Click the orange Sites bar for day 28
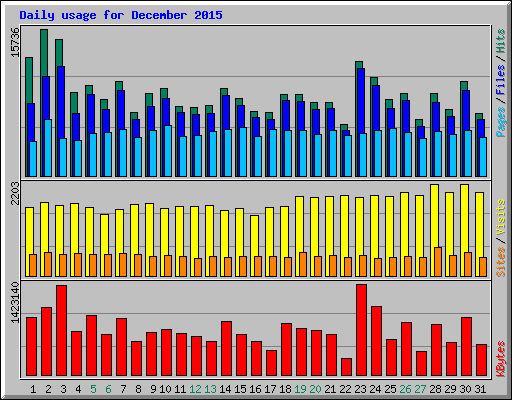 pos(438,262)
